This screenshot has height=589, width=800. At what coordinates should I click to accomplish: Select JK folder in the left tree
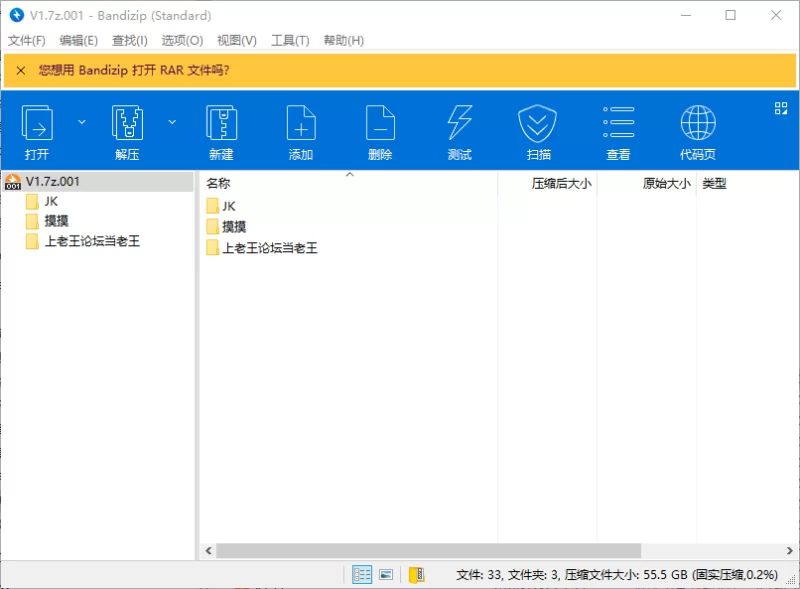tap(51, 202)
